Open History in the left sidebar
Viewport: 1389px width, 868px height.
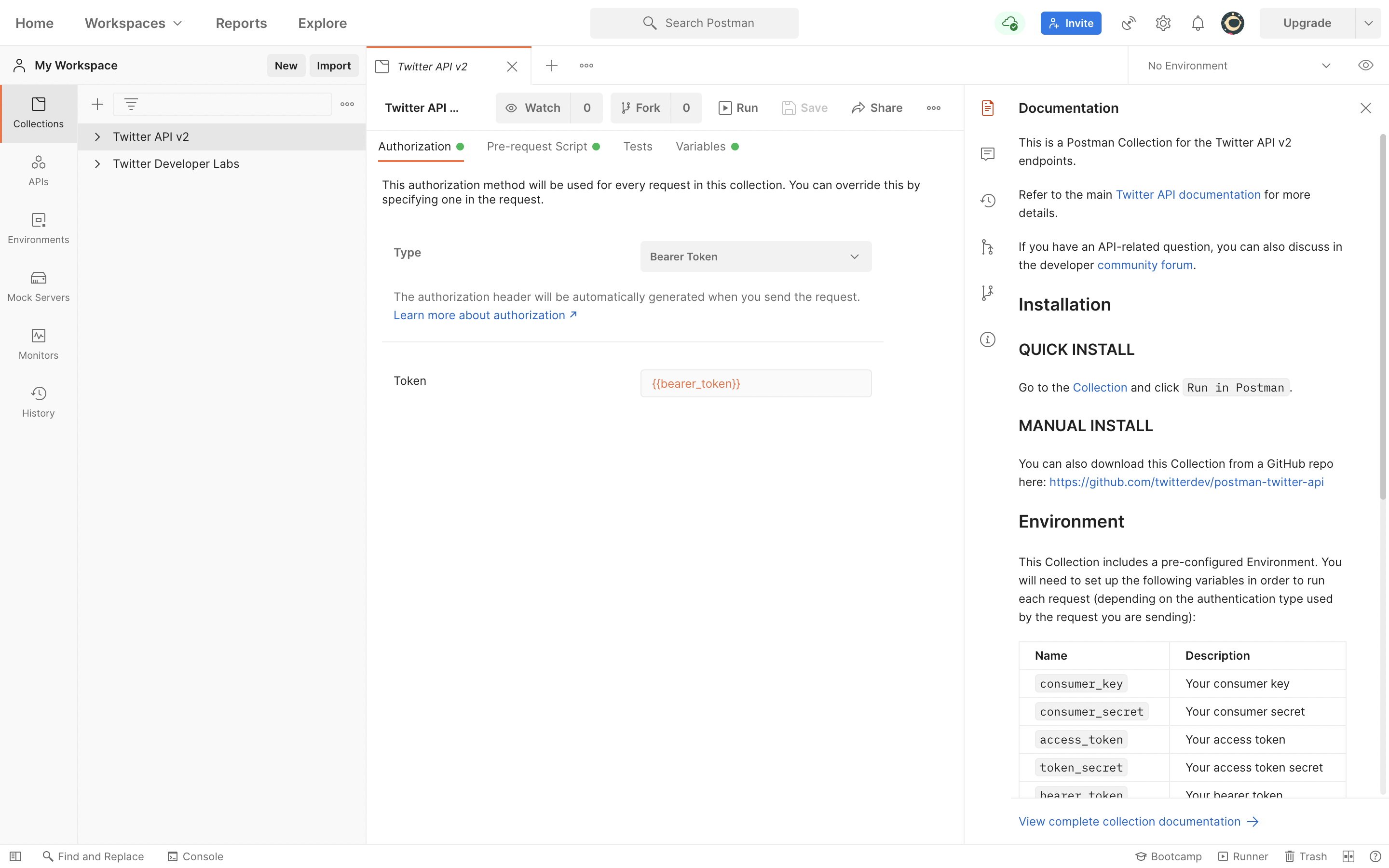(39, 402)
